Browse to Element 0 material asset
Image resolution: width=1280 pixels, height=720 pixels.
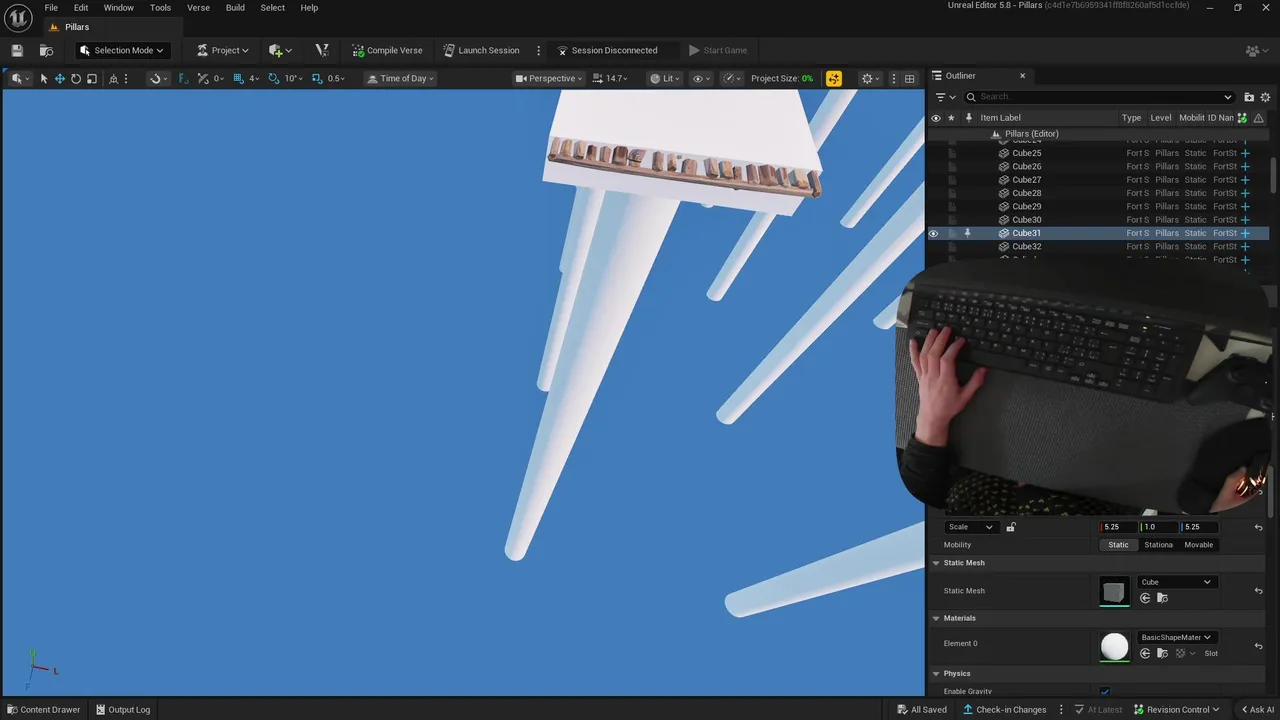1162,653
